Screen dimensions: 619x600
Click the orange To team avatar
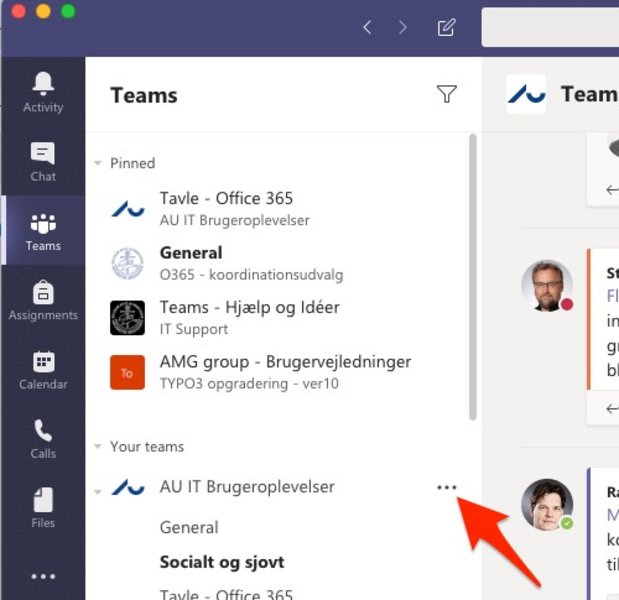point(128,372)
